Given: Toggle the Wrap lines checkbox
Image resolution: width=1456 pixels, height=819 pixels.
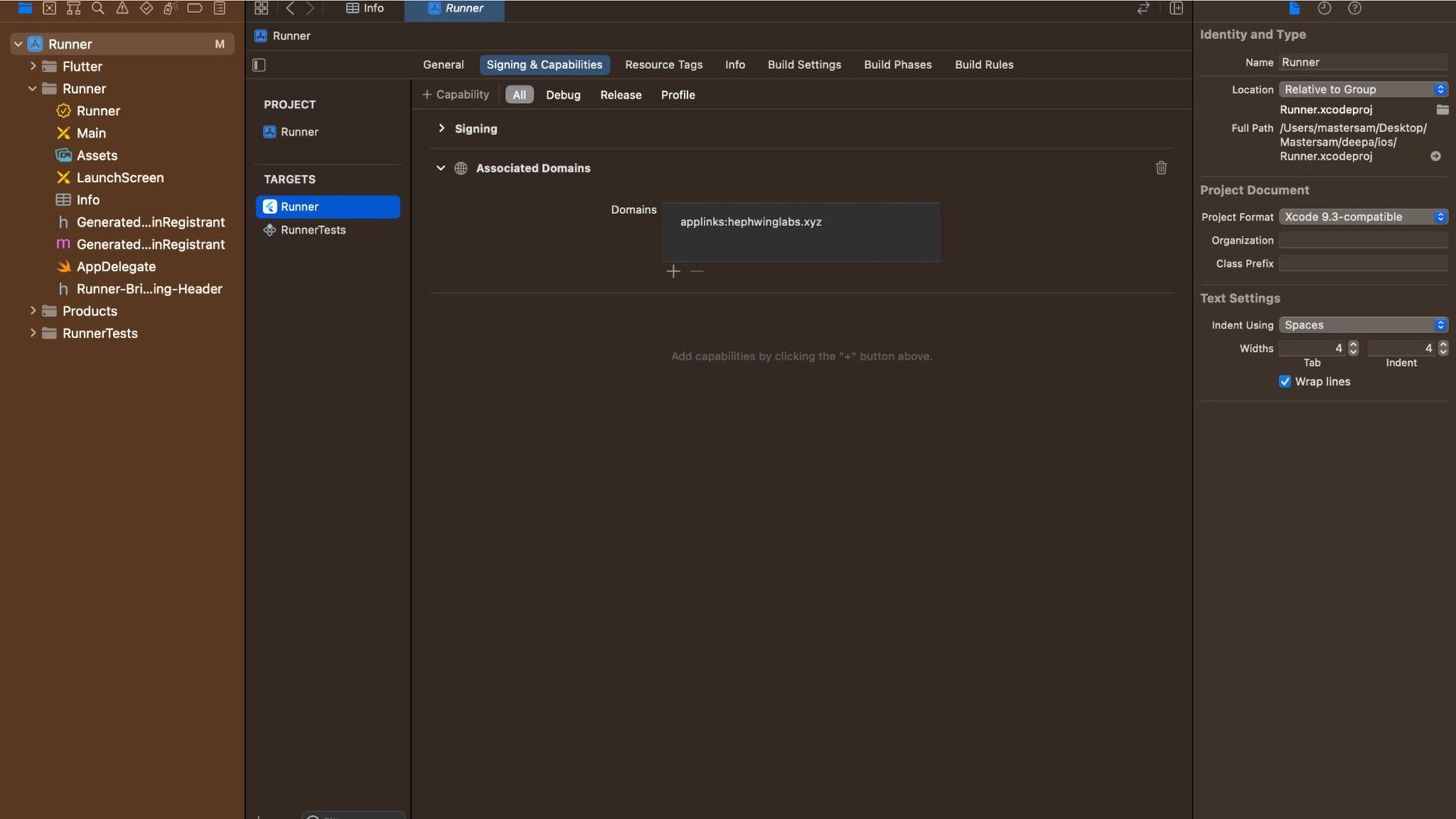Looking at the screenshot, I should pyautogui.click(x=1285, y=381).
